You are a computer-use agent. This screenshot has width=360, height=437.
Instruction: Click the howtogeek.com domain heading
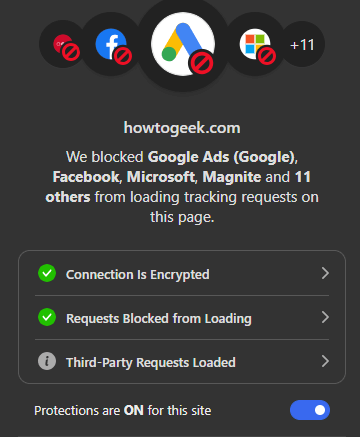coord(182,128)
